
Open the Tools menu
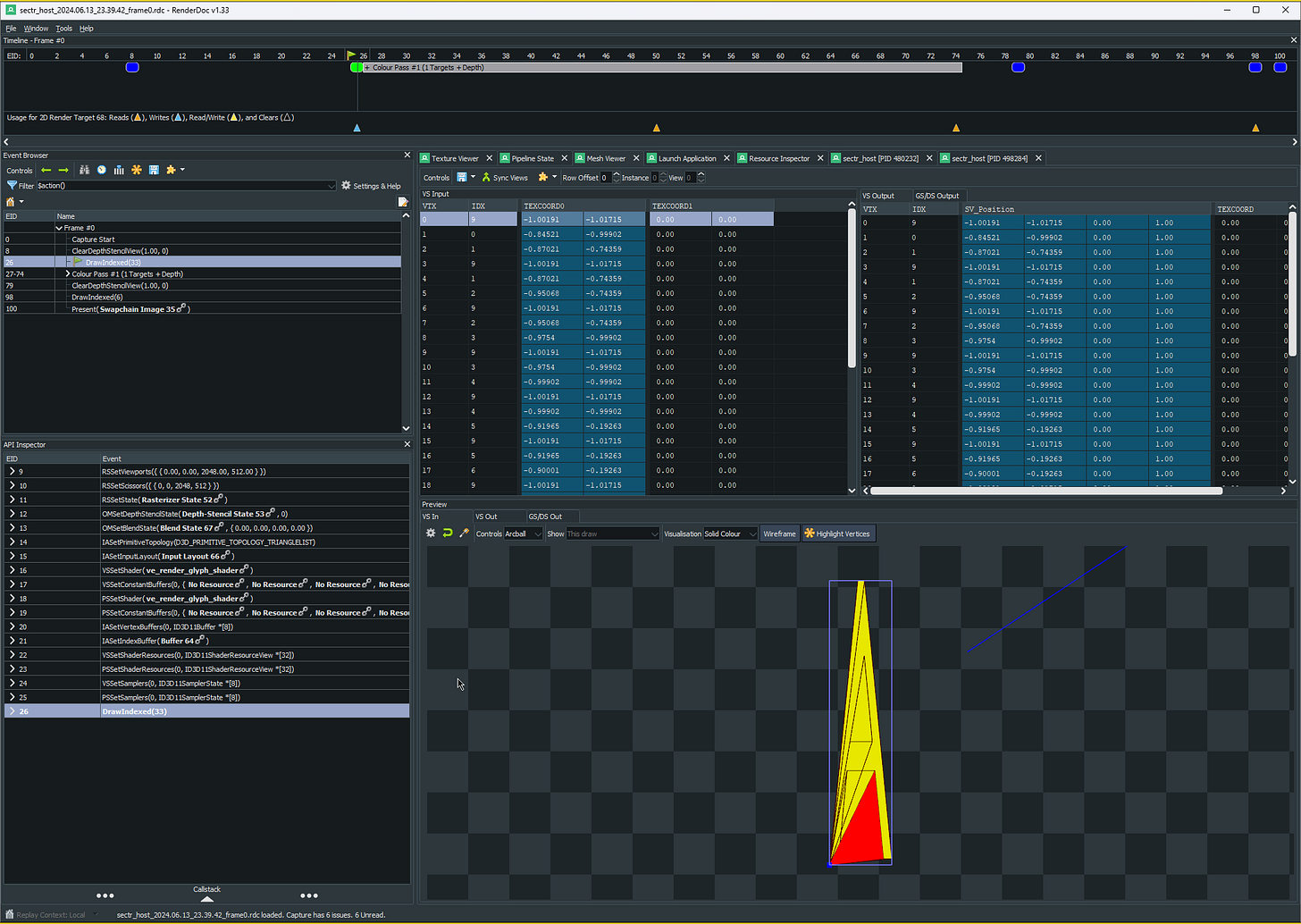tap(63, 29)
